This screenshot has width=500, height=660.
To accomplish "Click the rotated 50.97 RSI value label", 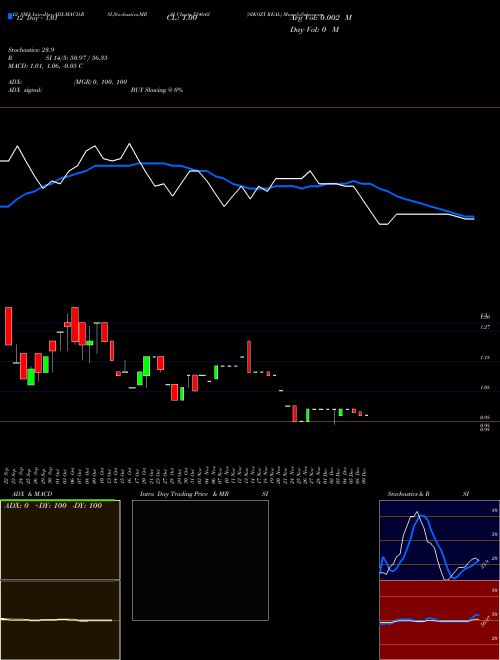I will (x=485, y=621).
